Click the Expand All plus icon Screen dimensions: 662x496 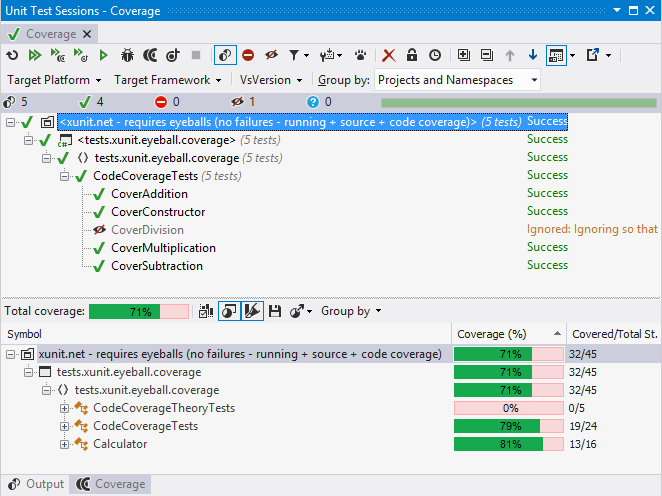click(x=464, y=55)
